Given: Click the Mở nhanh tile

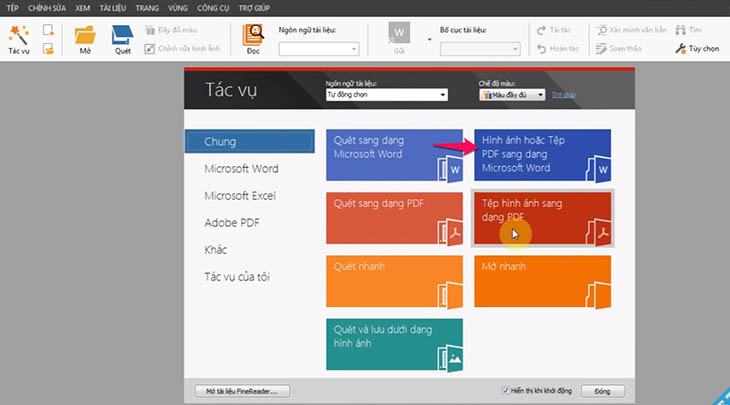Looking at the screenshot, I should (x=542, y=281).
